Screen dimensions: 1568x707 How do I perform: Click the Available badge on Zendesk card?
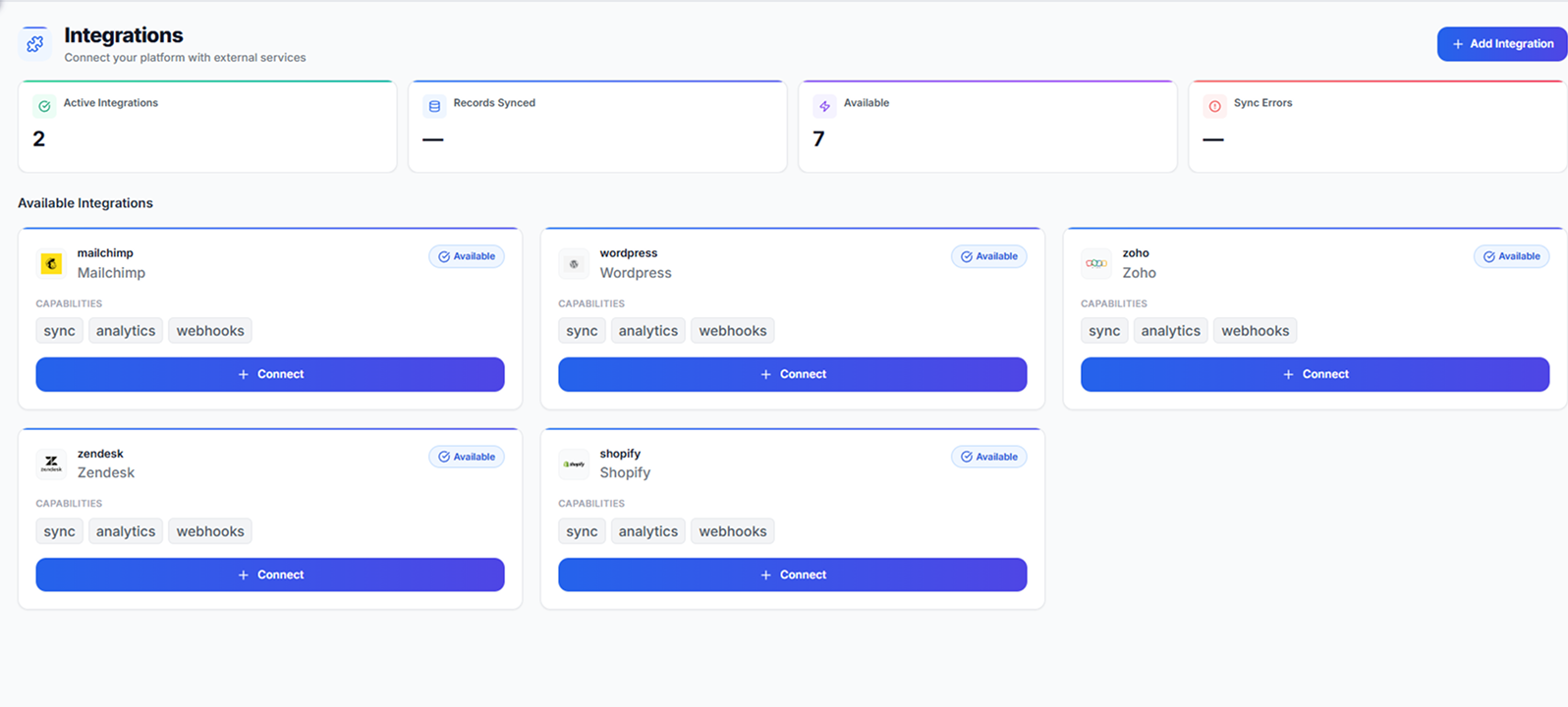tap(467, 457)
